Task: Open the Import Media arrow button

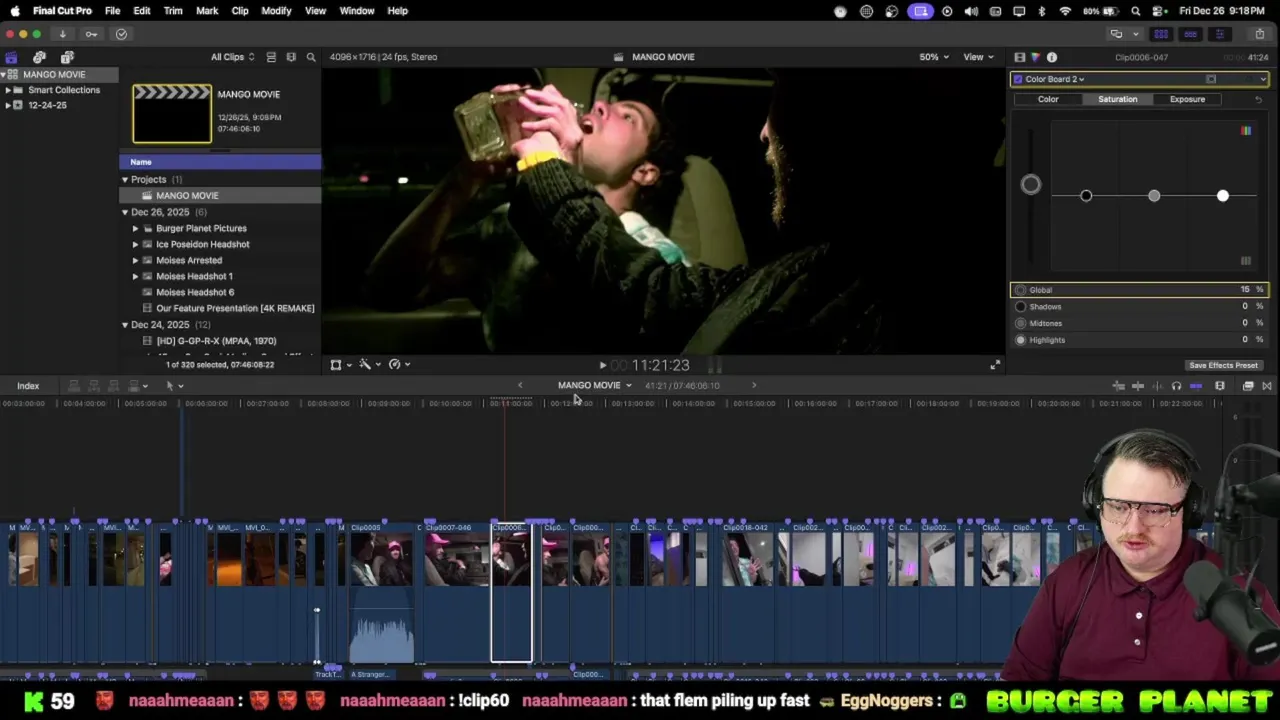Action: coord(62,34)
